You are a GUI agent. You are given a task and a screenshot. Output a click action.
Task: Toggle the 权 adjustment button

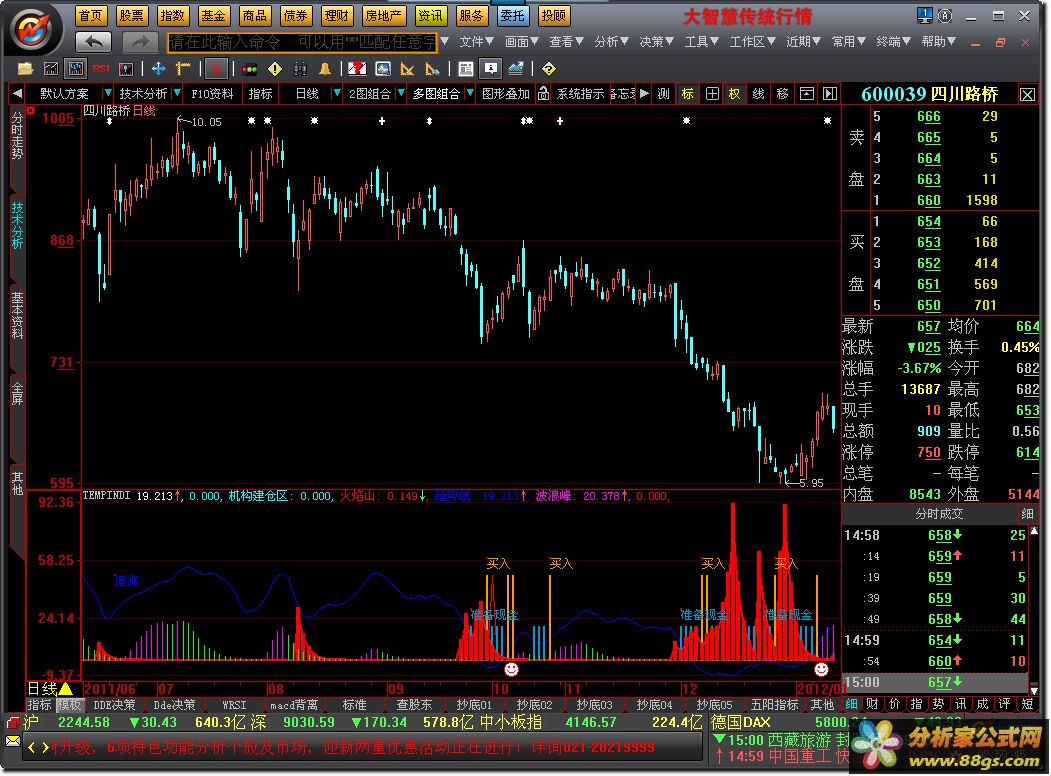coord(735,94)
